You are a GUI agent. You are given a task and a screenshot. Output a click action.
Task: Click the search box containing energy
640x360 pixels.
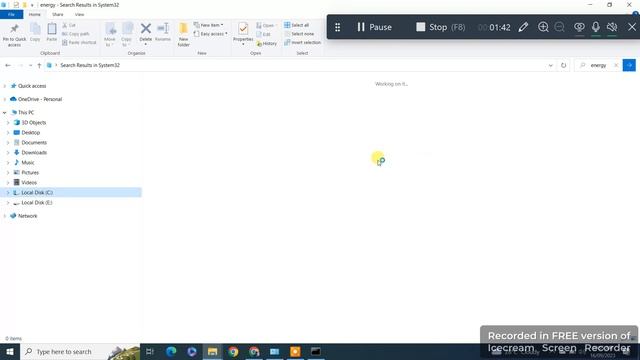tap(598, 65)
